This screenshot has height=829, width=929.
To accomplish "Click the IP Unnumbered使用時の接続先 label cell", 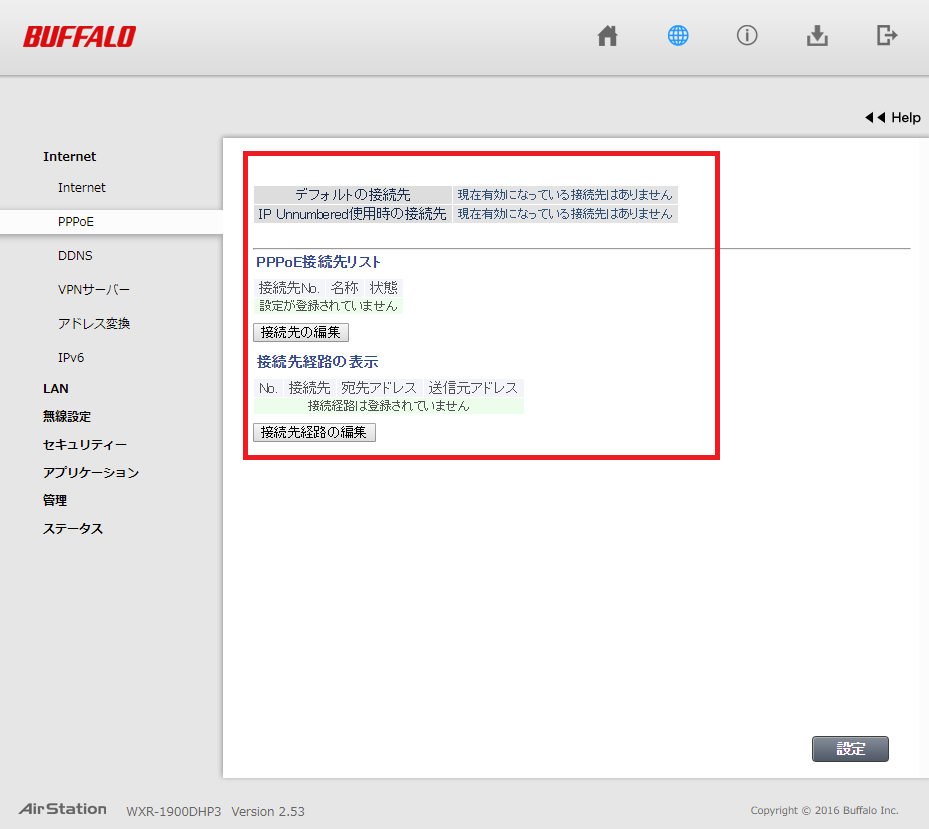I will (353, 214).
